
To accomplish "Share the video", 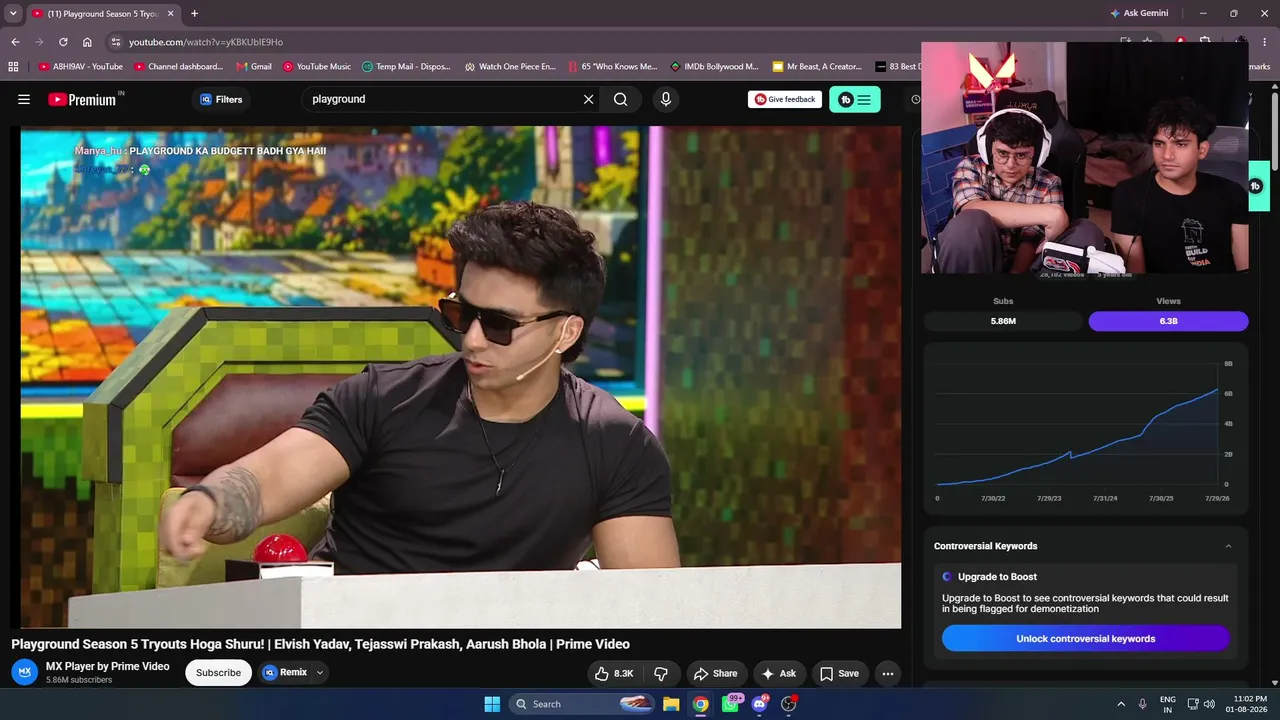I will [715, 674].
